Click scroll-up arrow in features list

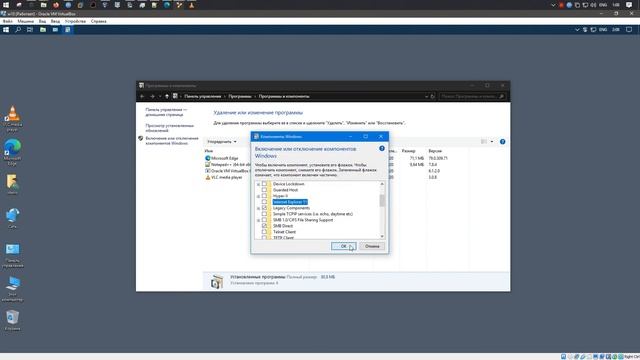(x=382, y=184)
